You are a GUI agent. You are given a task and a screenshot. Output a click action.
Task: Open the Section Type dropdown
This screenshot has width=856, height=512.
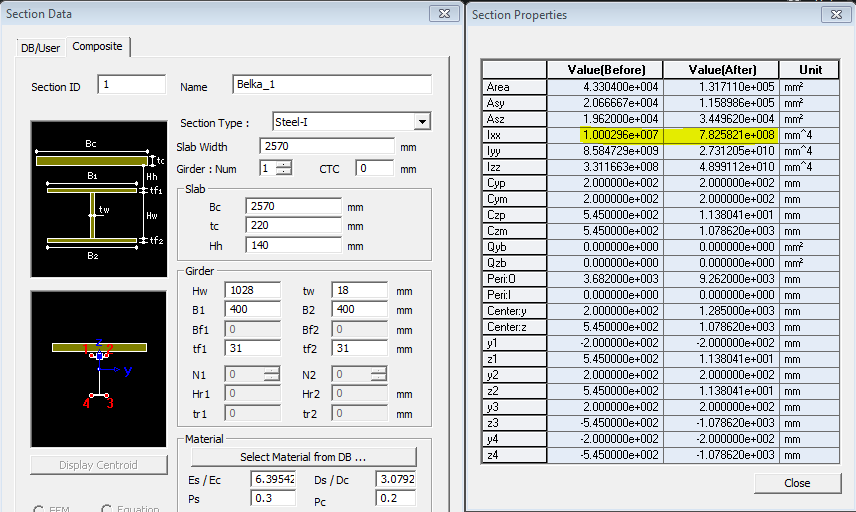point(422,122)
